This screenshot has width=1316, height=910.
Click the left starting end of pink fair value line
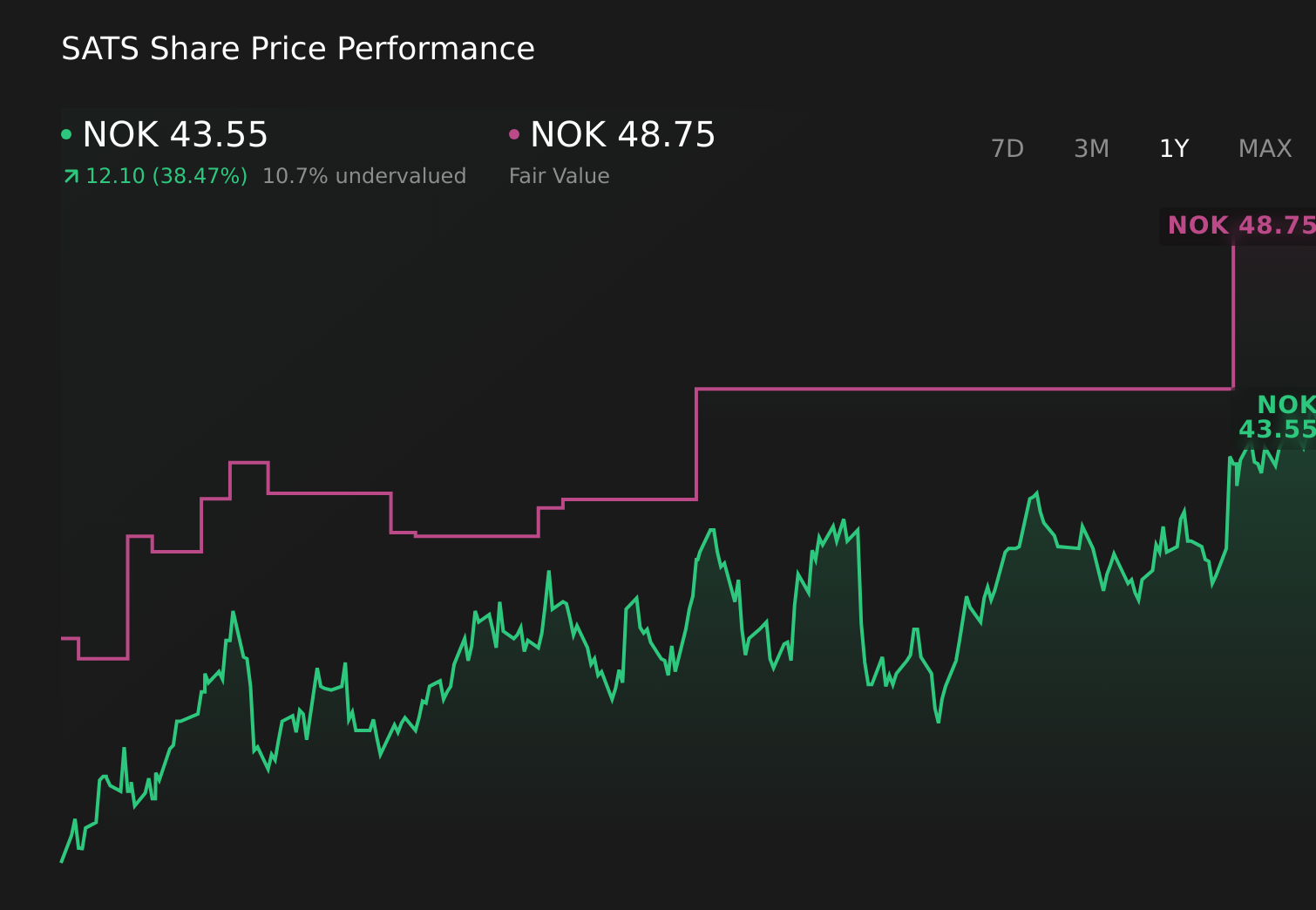[64, 638]
